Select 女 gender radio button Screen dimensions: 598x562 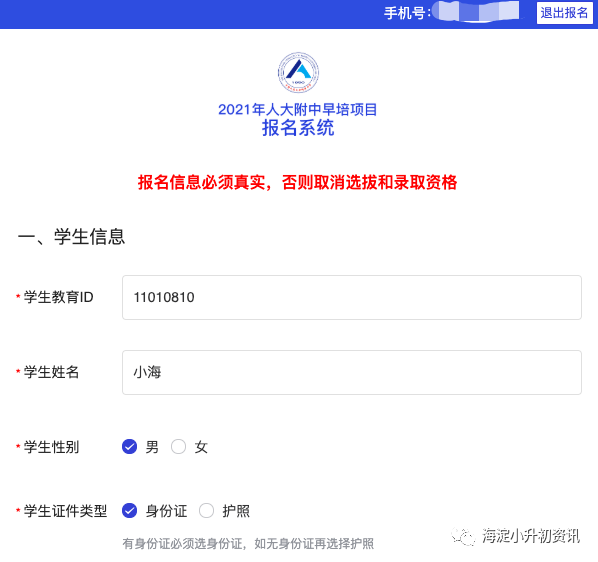click(178, 446)
